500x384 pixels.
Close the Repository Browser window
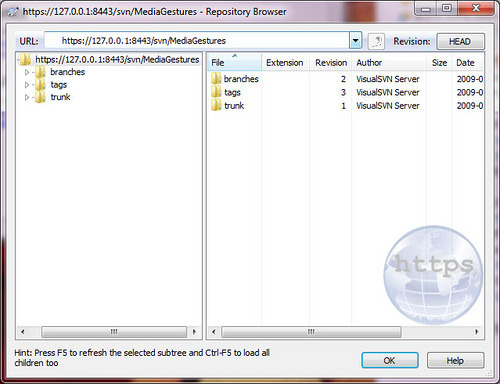coord(476,9)
